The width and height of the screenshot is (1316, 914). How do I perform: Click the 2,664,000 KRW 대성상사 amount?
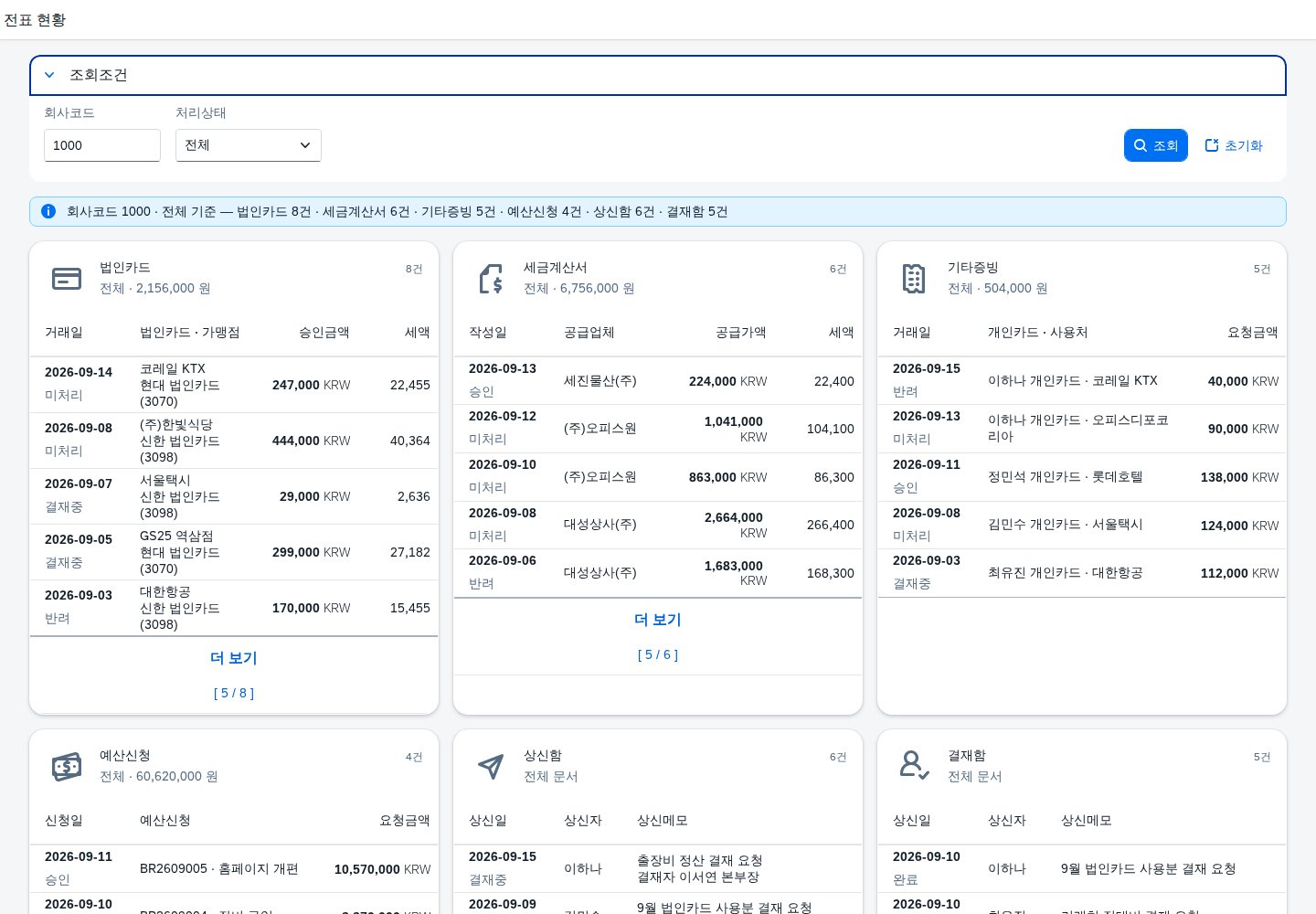click(736, 525)
